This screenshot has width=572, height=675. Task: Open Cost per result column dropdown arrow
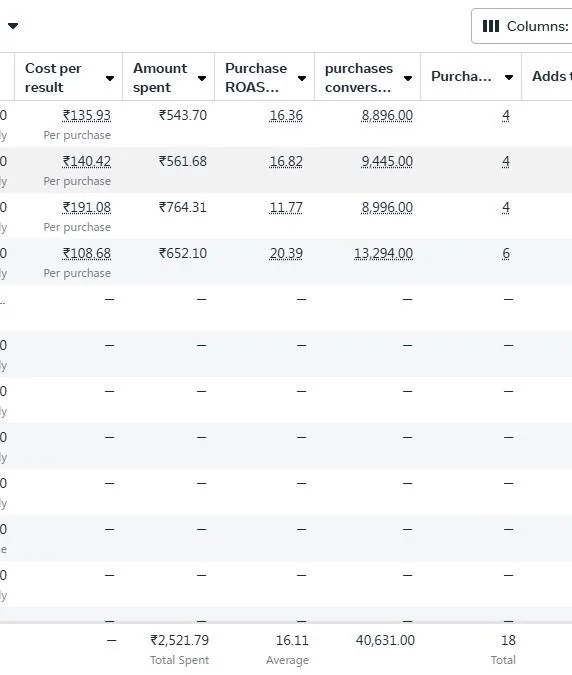[x=110, y=78]
